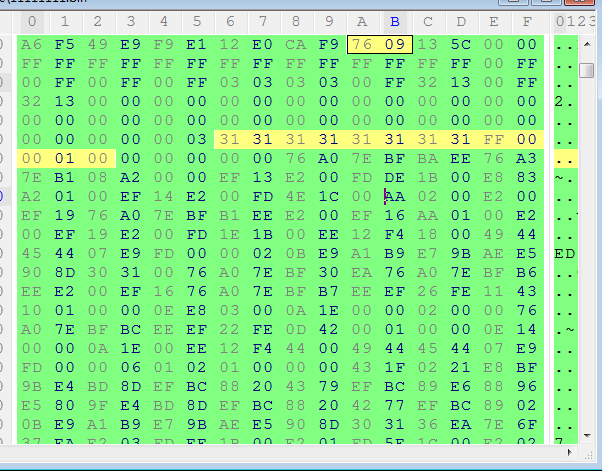Viewport: 602px width, 471px height.
Task: Click the outlined byte 09 in the first row
Action: click(395, 43)
